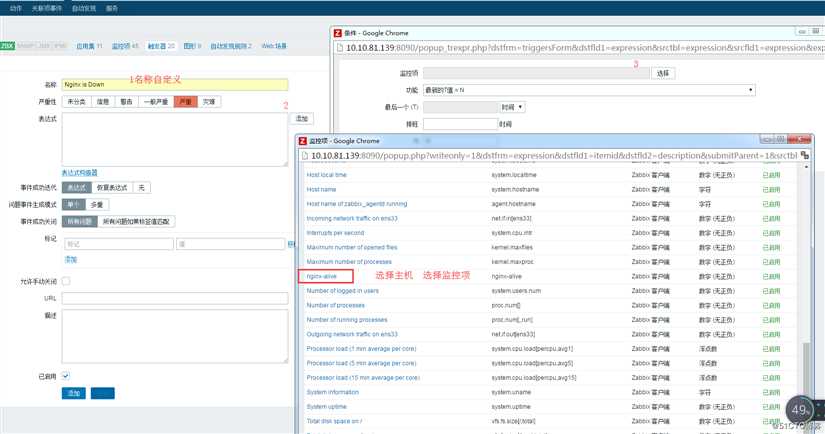Select the Number of processes item
825x434 pixels.
tap(335, 305)
